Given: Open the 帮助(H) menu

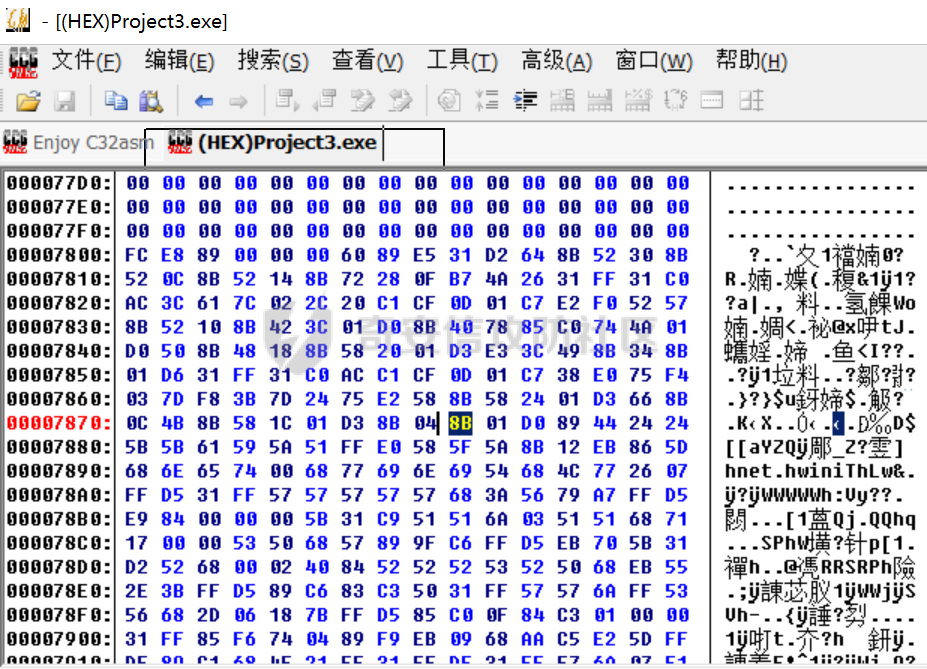Looking at the screenshot, I should click(x=751, y=62).
